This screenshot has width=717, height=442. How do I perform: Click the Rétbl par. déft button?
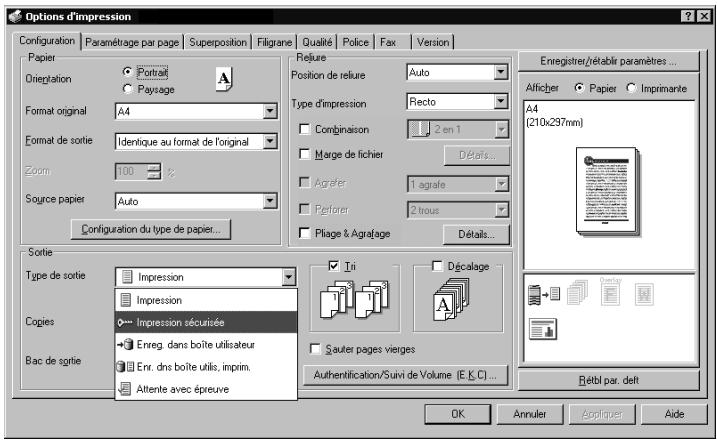tap(609, 380)
